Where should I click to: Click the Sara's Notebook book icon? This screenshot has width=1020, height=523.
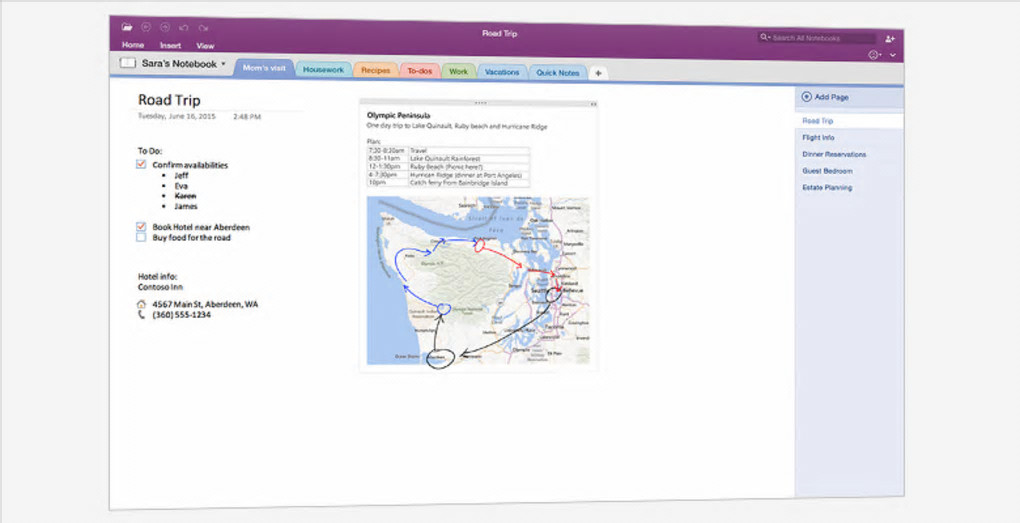click(128, 63)
